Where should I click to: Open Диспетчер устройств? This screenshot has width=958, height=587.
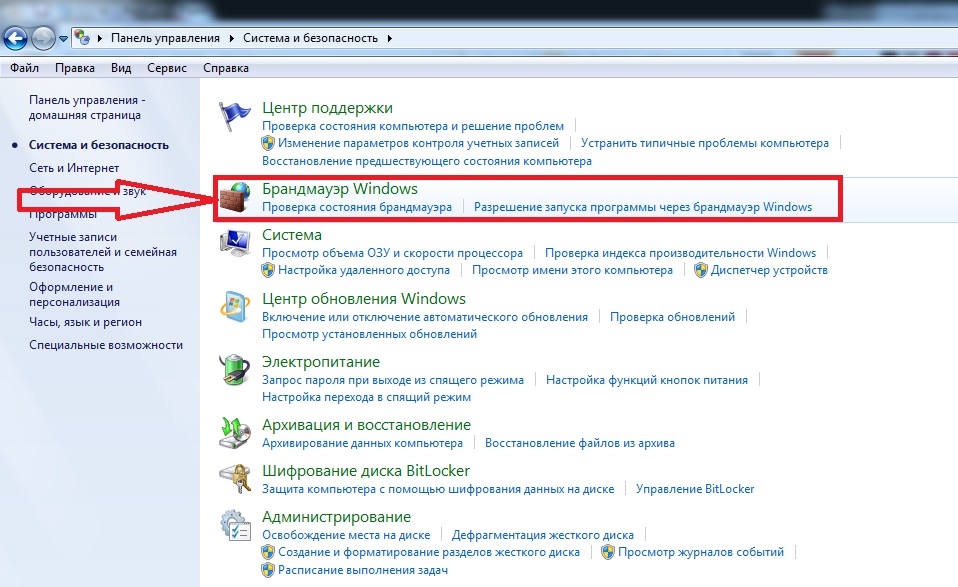[x=769, y=270]
